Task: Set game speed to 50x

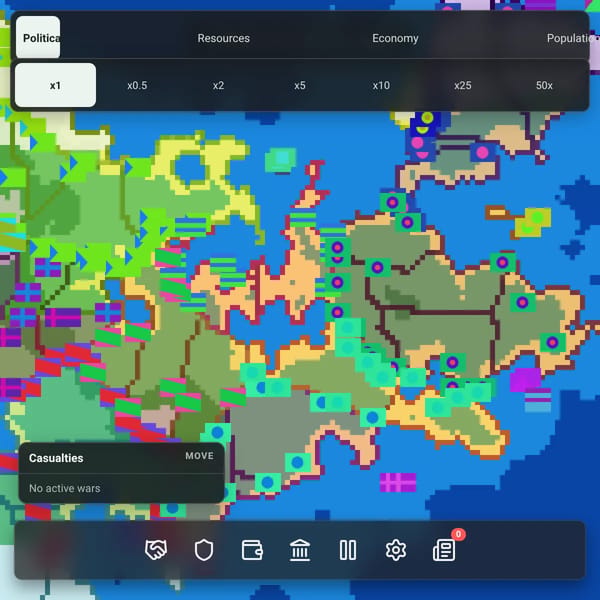Action: tap(544, 85)
